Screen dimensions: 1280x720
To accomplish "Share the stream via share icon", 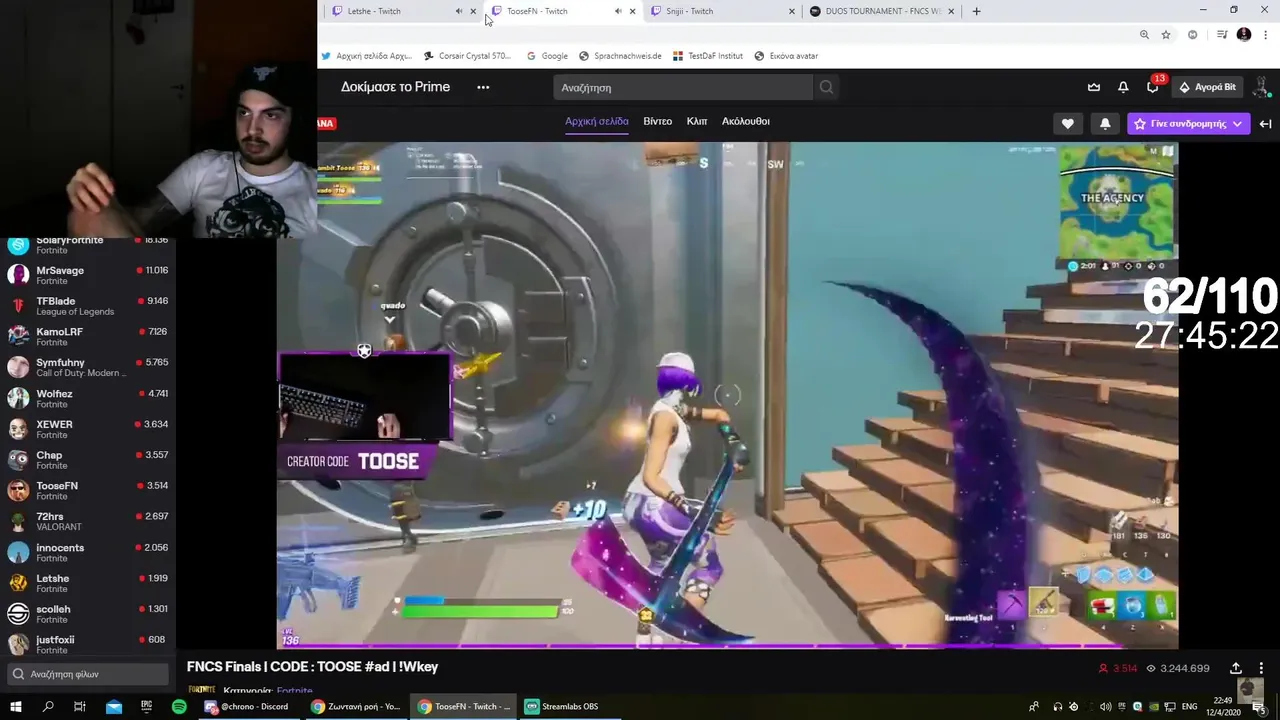I will click(1235, 668).
